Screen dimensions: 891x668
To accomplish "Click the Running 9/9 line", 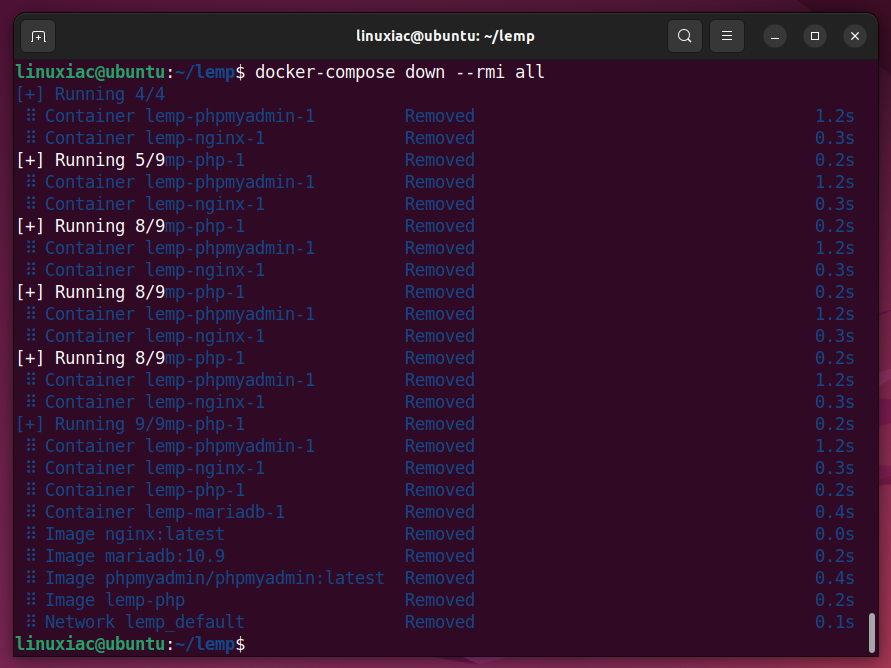I will click(90, 424).
